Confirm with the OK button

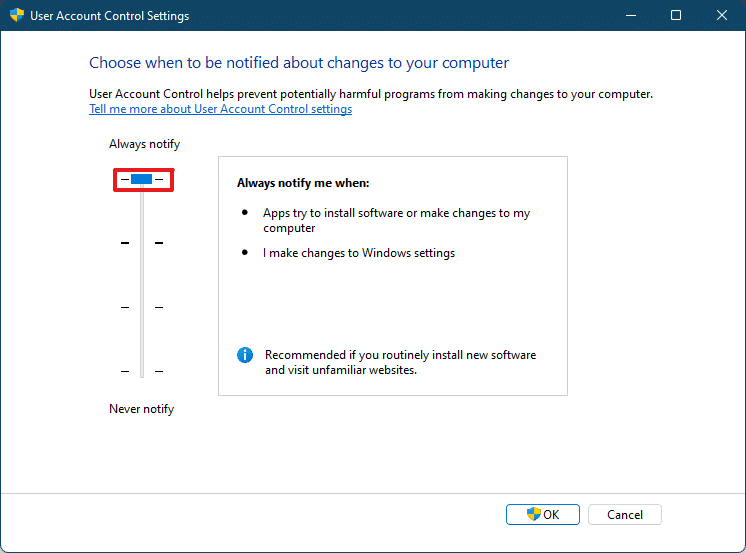click(543, 514)
